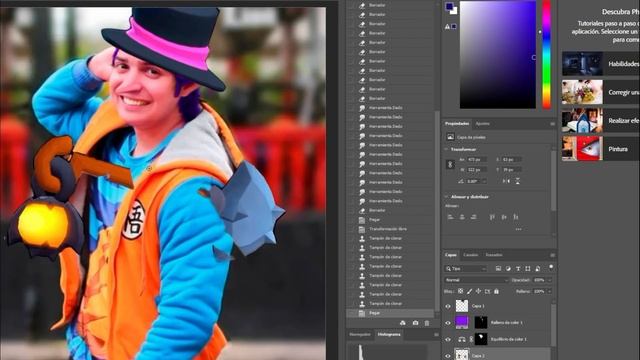This screenshot has height=360, width=640.
Task: Click the align vertical centers icon
Action: click(x=504, y=217)
